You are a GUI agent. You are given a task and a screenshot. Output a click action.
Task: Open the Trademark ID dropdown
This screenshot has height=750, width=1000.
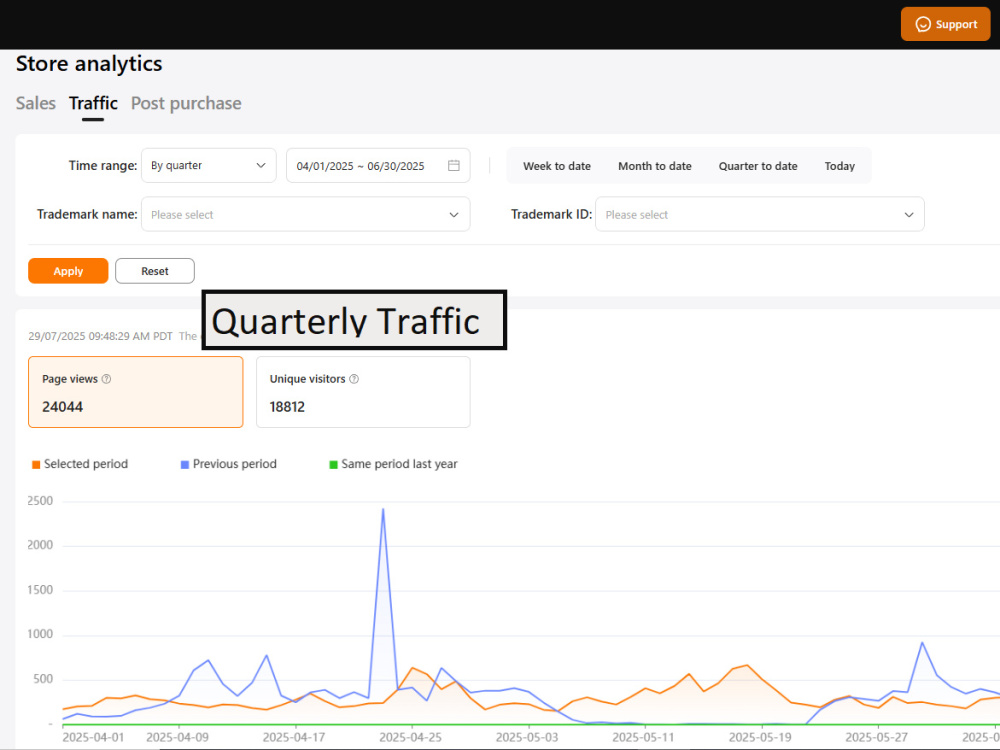(x=760, y=214)
